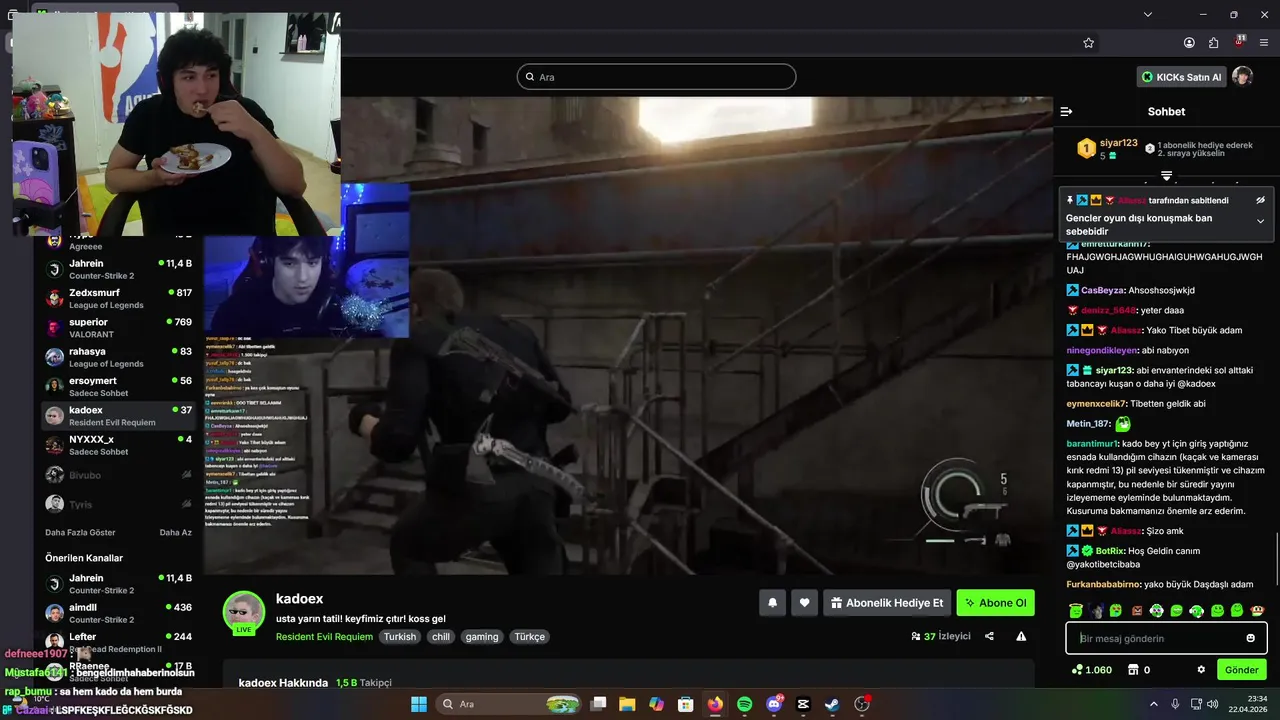Hide the pinned message with eye-slash icon
This screenshot has width=1280, height=720.
click(x=1260, y=200)
